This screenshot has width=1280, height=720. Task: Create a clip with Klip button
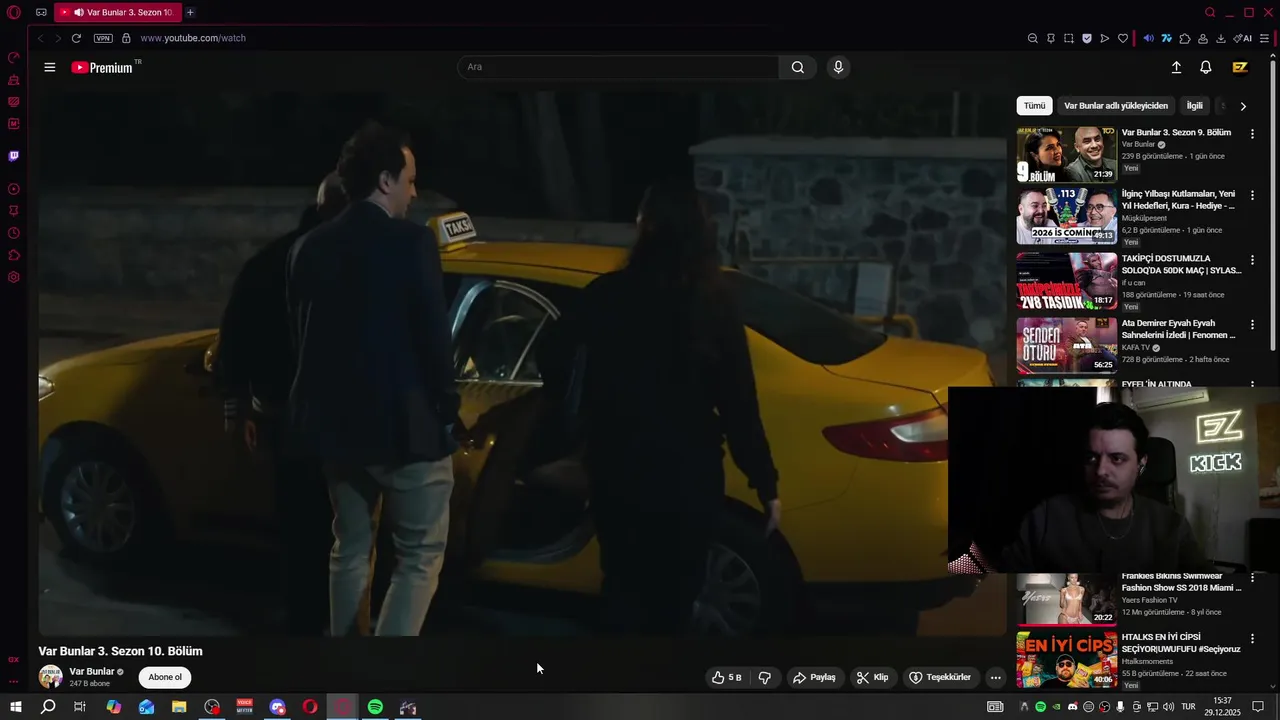872,677
